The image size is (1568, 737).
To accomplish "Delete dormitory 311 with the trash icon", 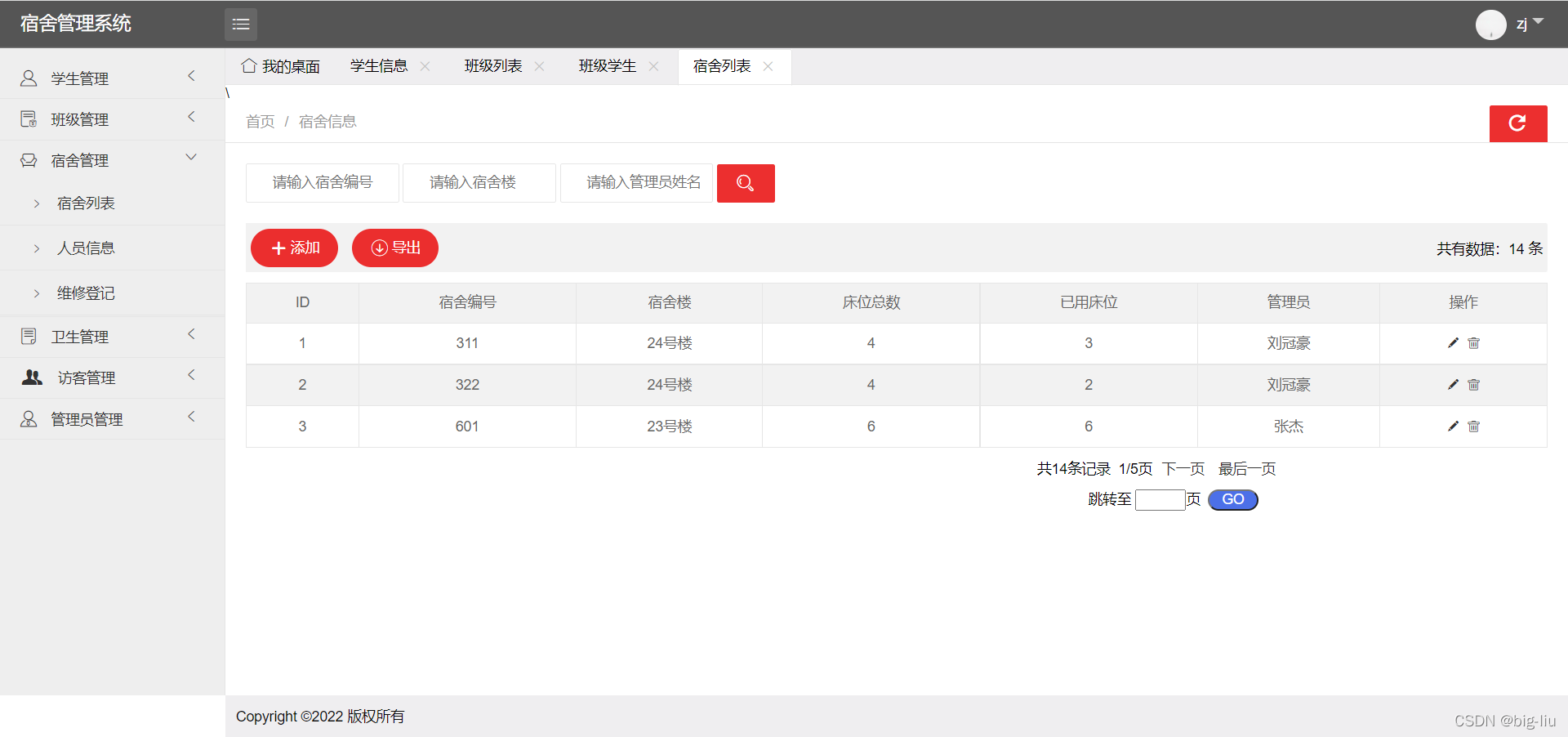I will click(1474, 343).
